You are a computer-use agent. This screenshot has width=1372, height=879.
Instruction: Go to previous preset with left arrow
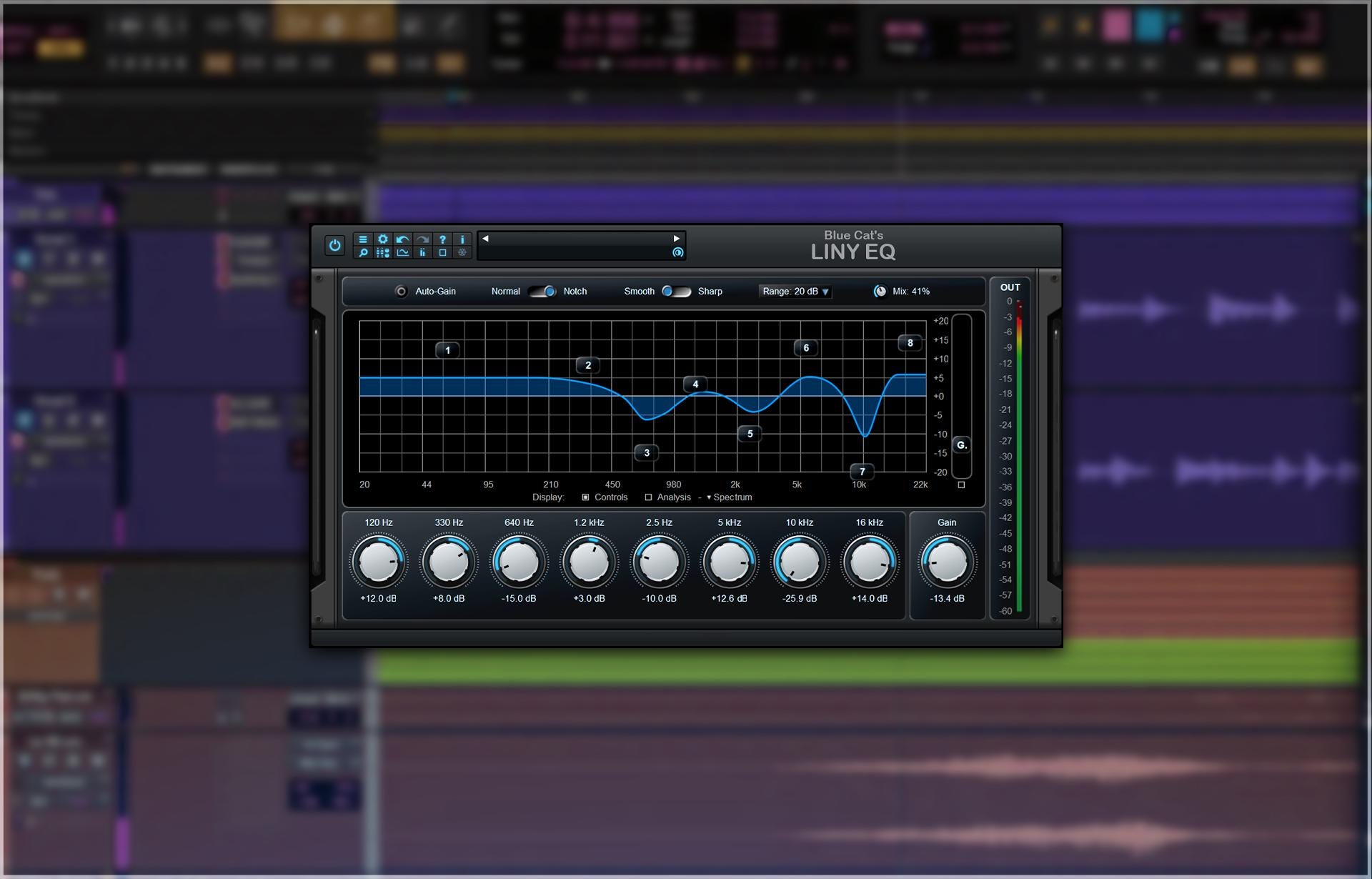click(486, 239)
